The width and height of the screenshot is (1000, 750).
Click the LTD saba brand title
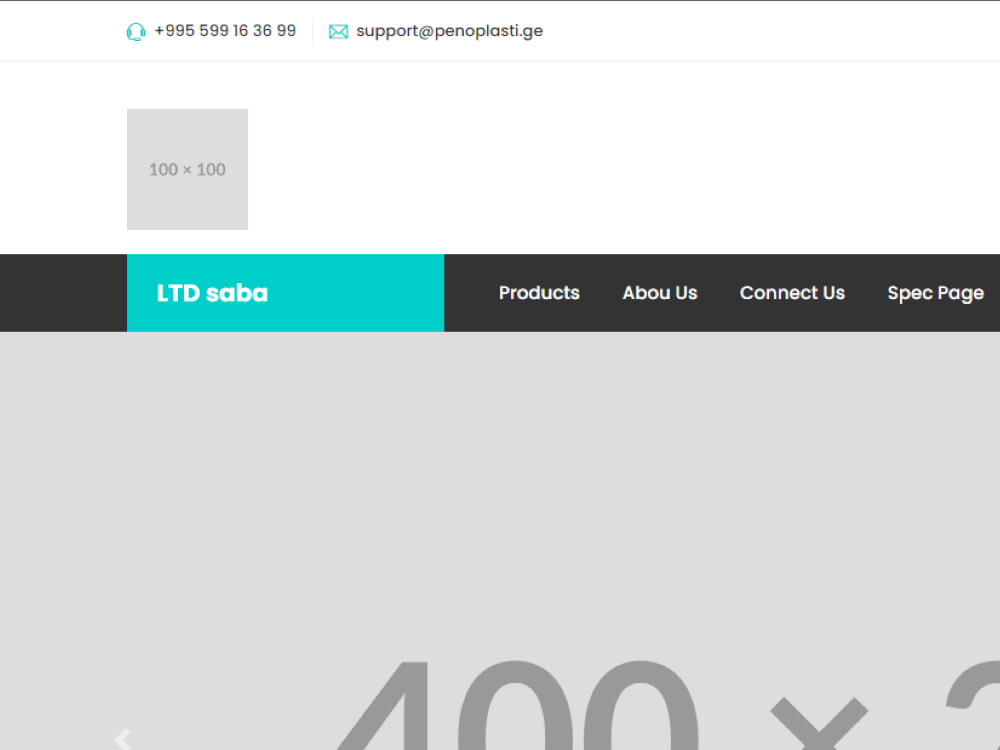coord(212,293)
